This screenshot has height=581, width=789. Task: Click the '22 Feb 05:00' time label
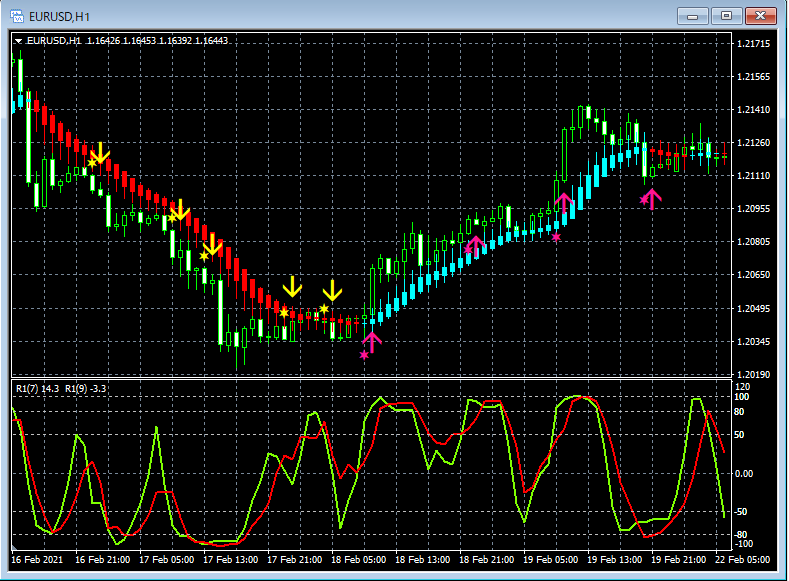[x=742, y=559]
